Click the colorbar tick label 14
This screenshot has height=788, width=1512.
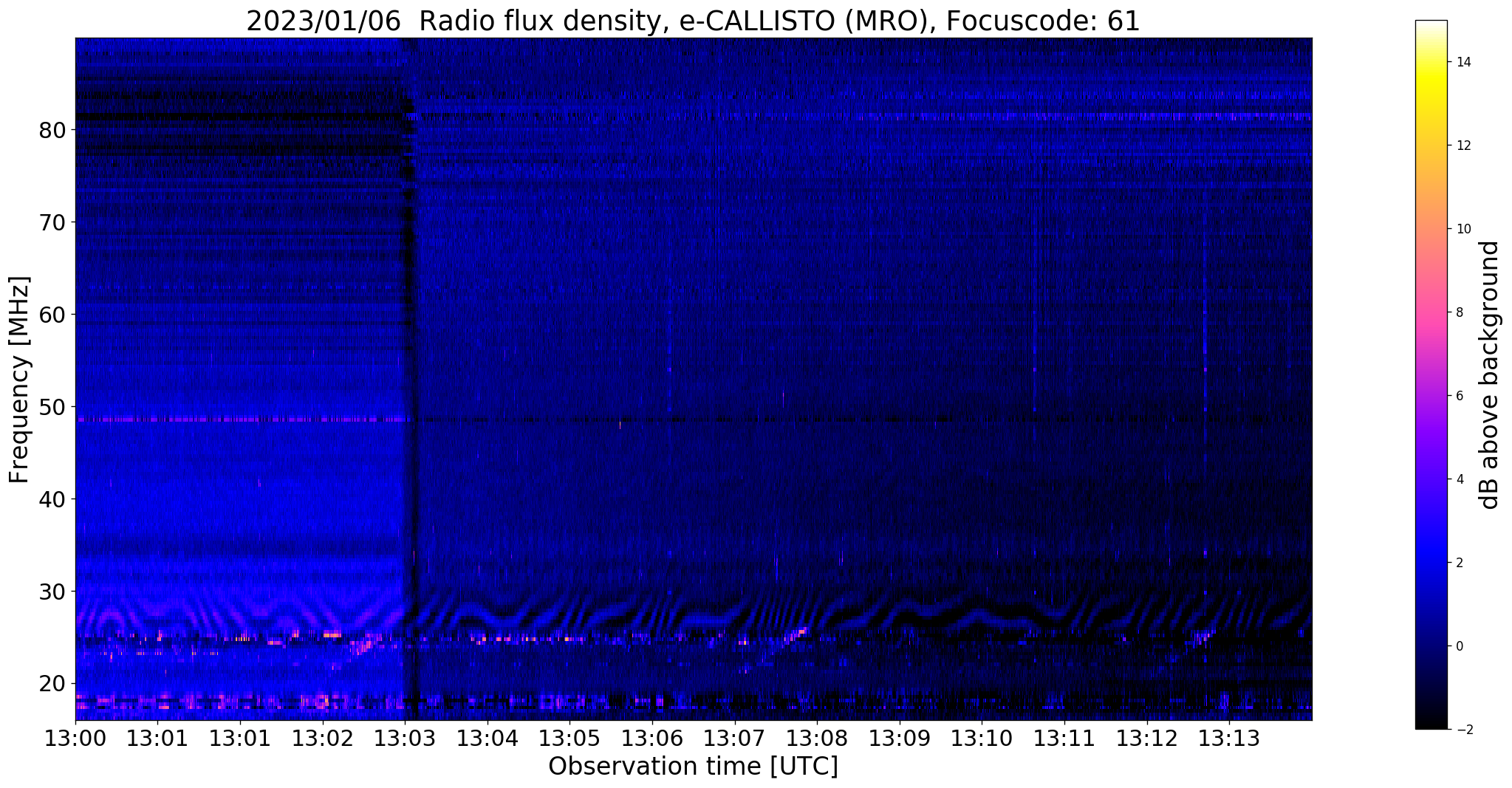coord(1463,62)
